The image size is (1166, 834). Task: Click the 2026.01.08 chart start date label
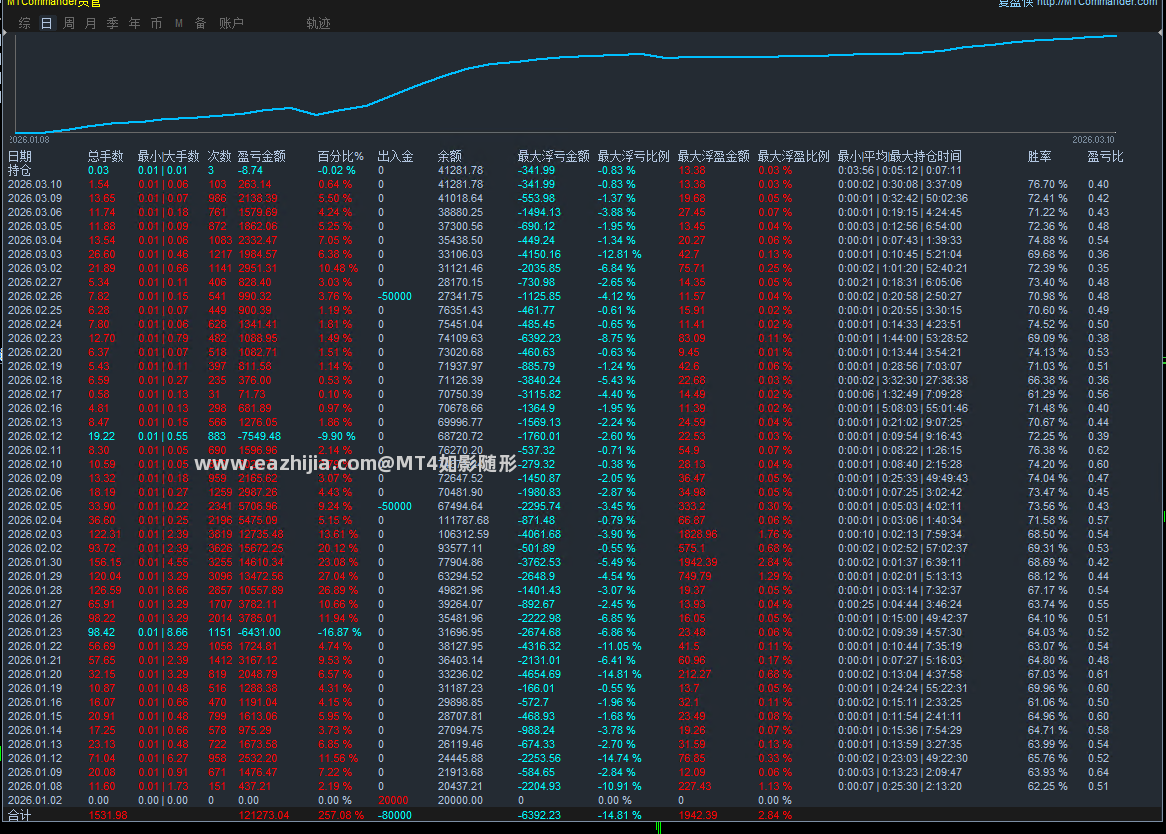(30, 140)
